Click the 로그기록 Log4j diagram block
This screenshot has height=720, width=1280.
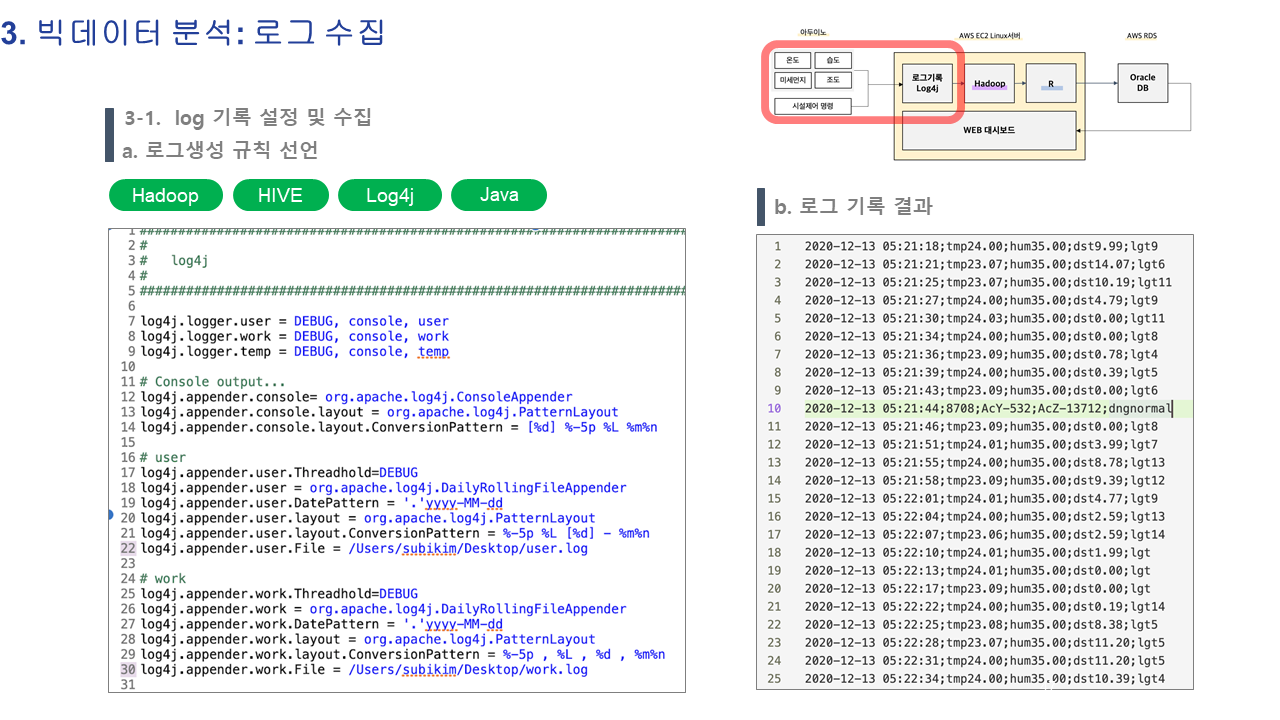coord(927,83)
